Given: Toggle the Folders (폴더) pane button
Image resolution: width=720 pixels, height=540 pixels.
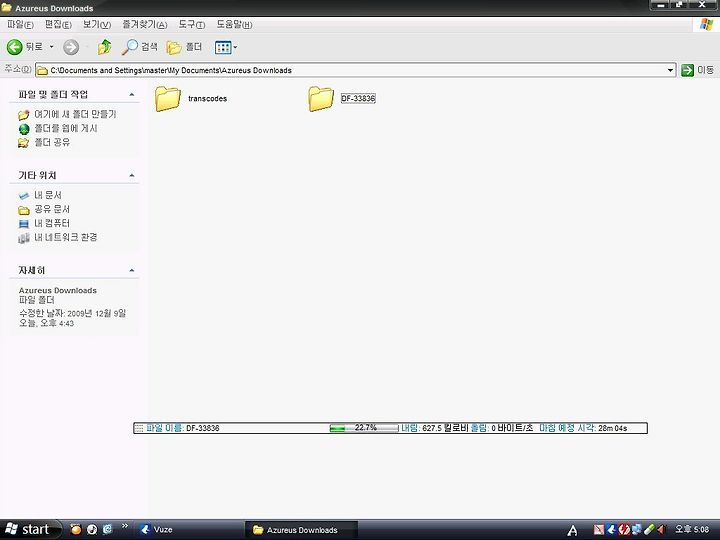Looking at the screenshot, I should pos(184,47).
